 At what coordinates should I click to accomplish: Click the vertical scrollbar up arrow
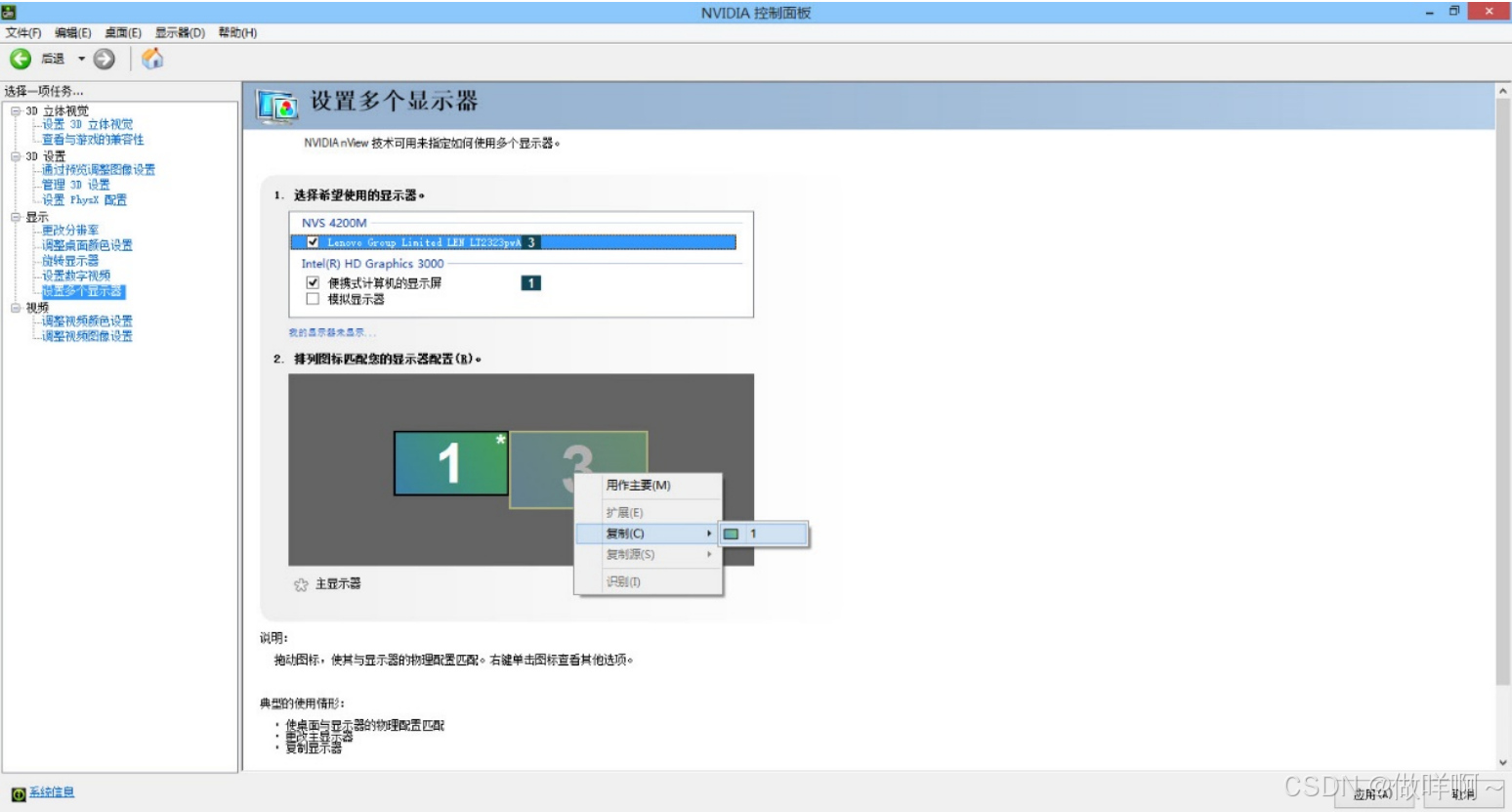click(1502, 90)
